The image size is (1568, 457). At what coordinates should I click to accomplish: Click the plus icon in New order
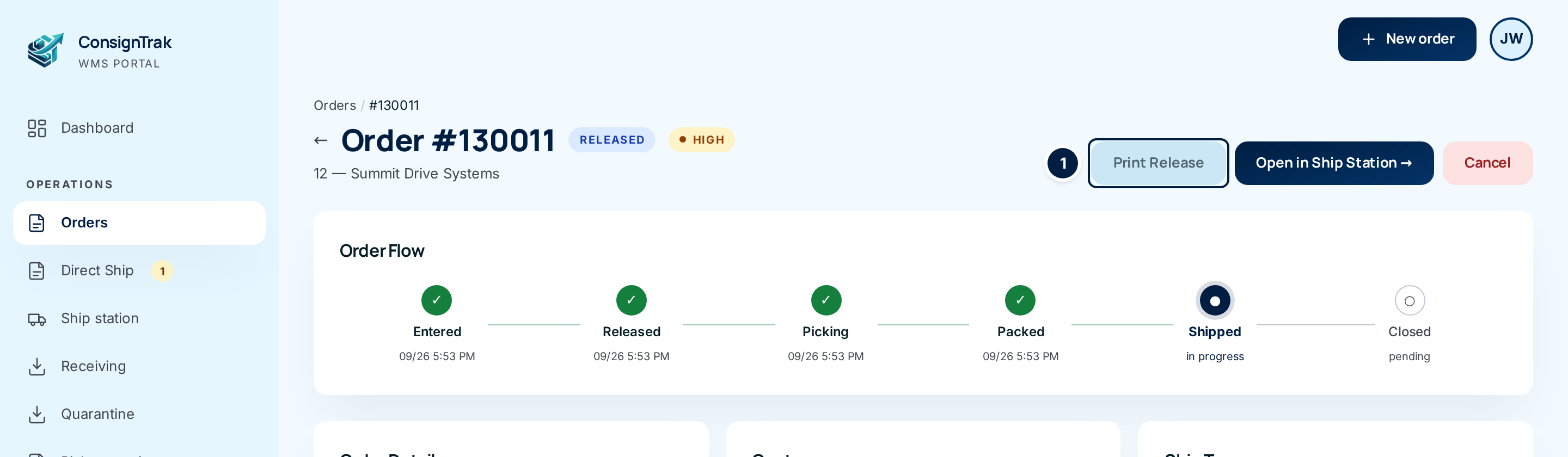coord(1368,39)
